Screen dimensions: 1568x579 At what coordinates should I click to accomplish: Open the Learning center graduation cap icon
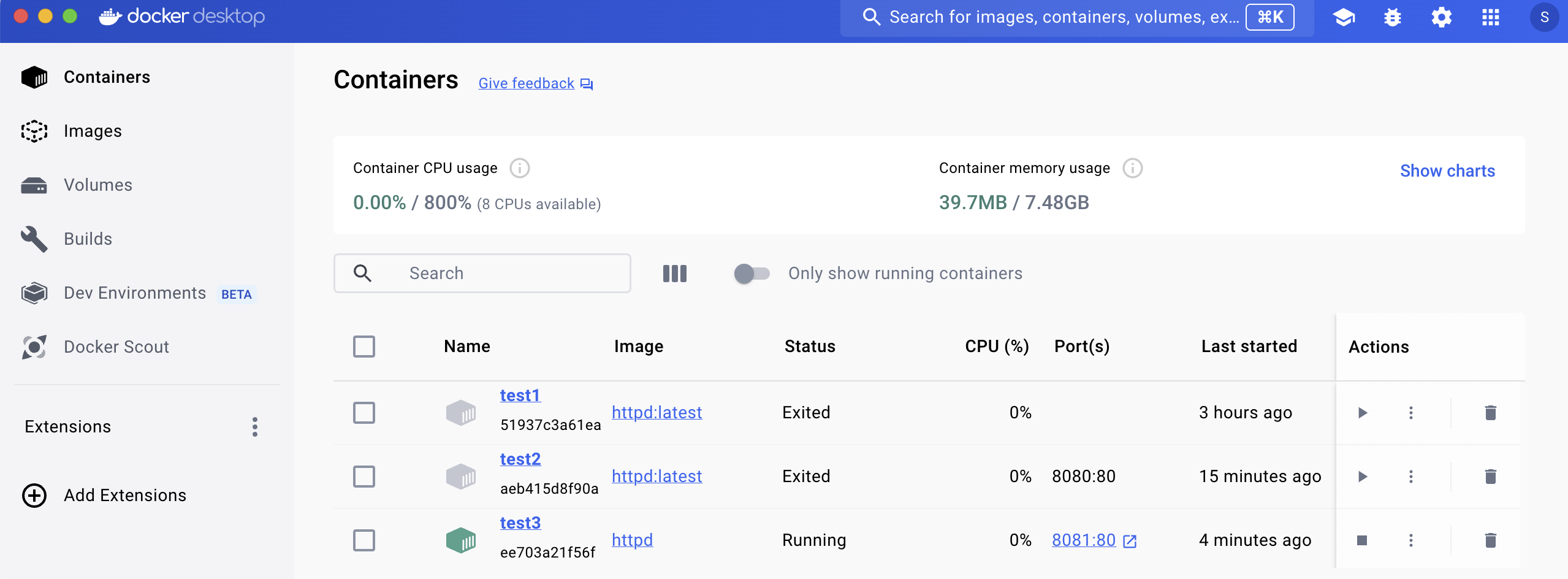pyautogui.click(x=1344, y=17)
